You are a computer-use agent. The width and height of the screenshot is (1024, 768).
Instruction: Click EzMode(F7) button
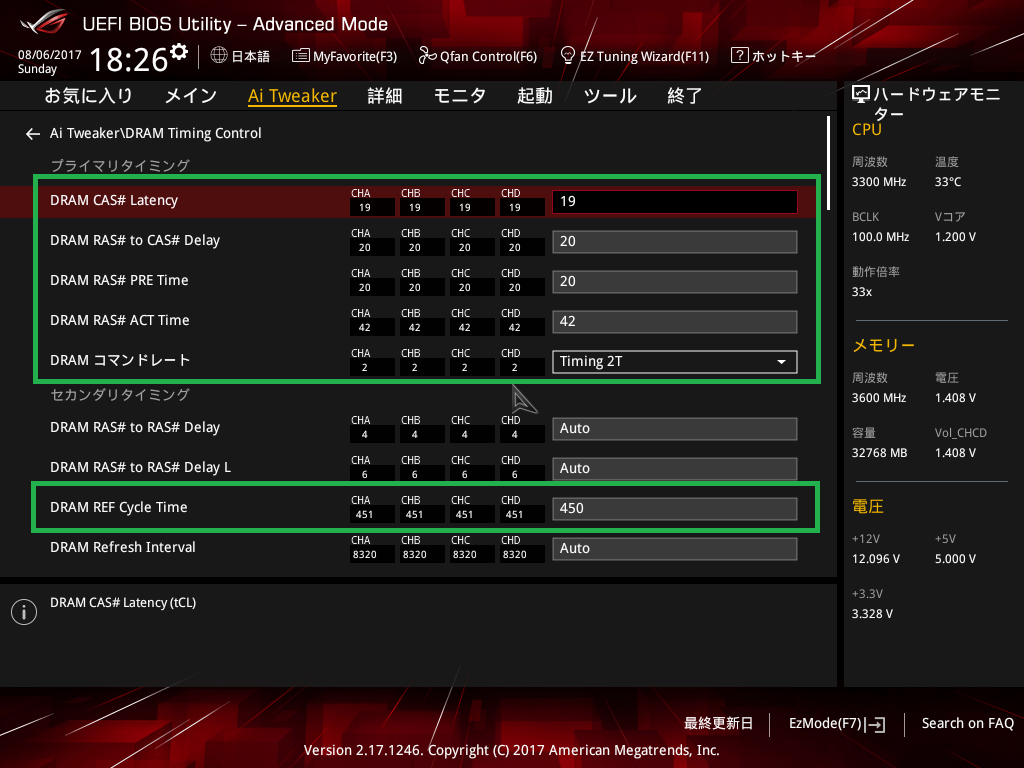click(x=837, y=724)
